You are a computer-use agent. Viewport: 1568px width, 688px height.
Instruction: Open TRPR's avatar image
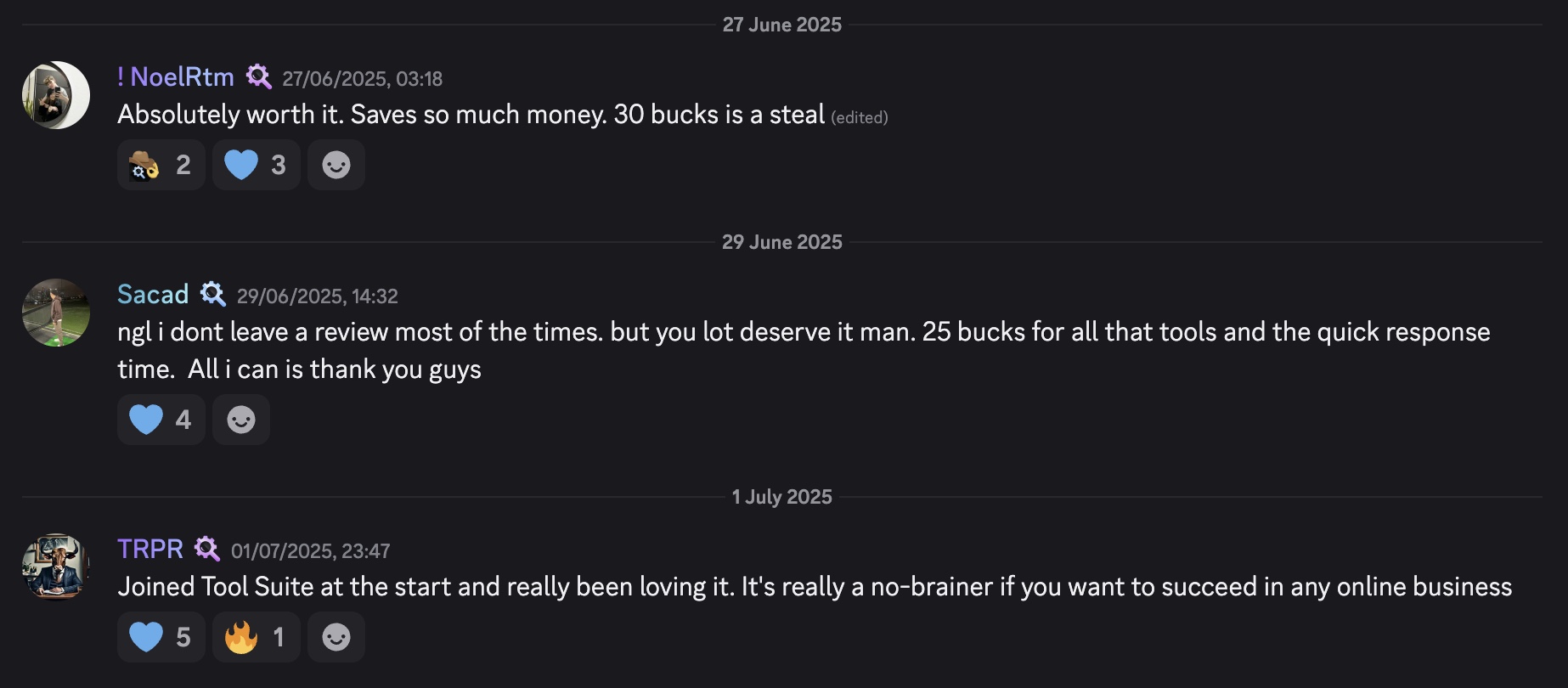coord(56,567)
